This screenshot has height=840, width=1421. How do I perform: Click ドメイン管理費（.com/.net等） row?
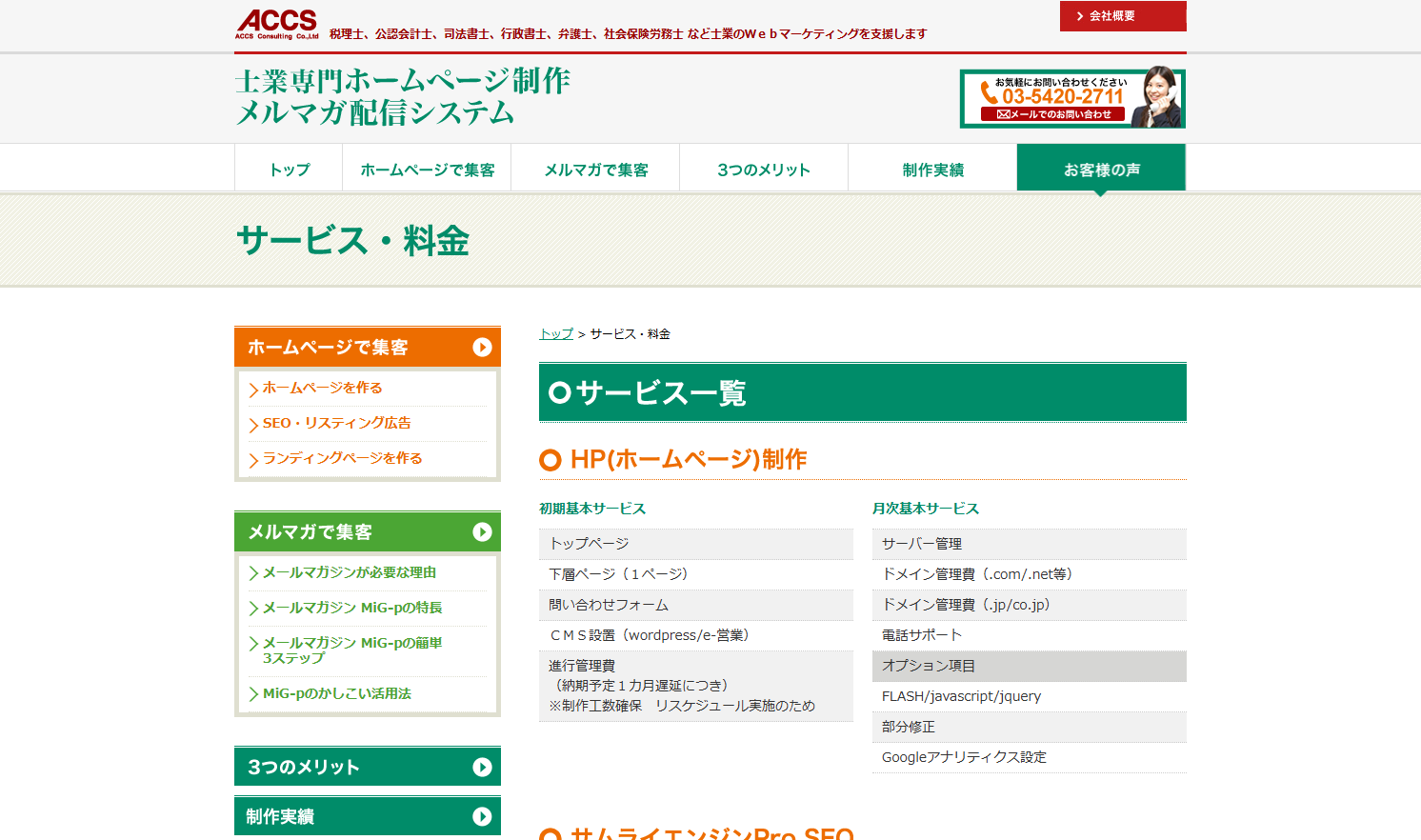pos(1030,574)
